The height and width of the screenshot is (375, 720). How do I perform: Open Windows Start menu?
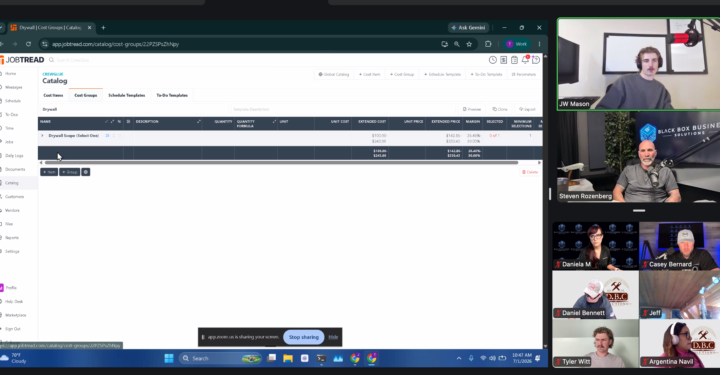(169, 358)
